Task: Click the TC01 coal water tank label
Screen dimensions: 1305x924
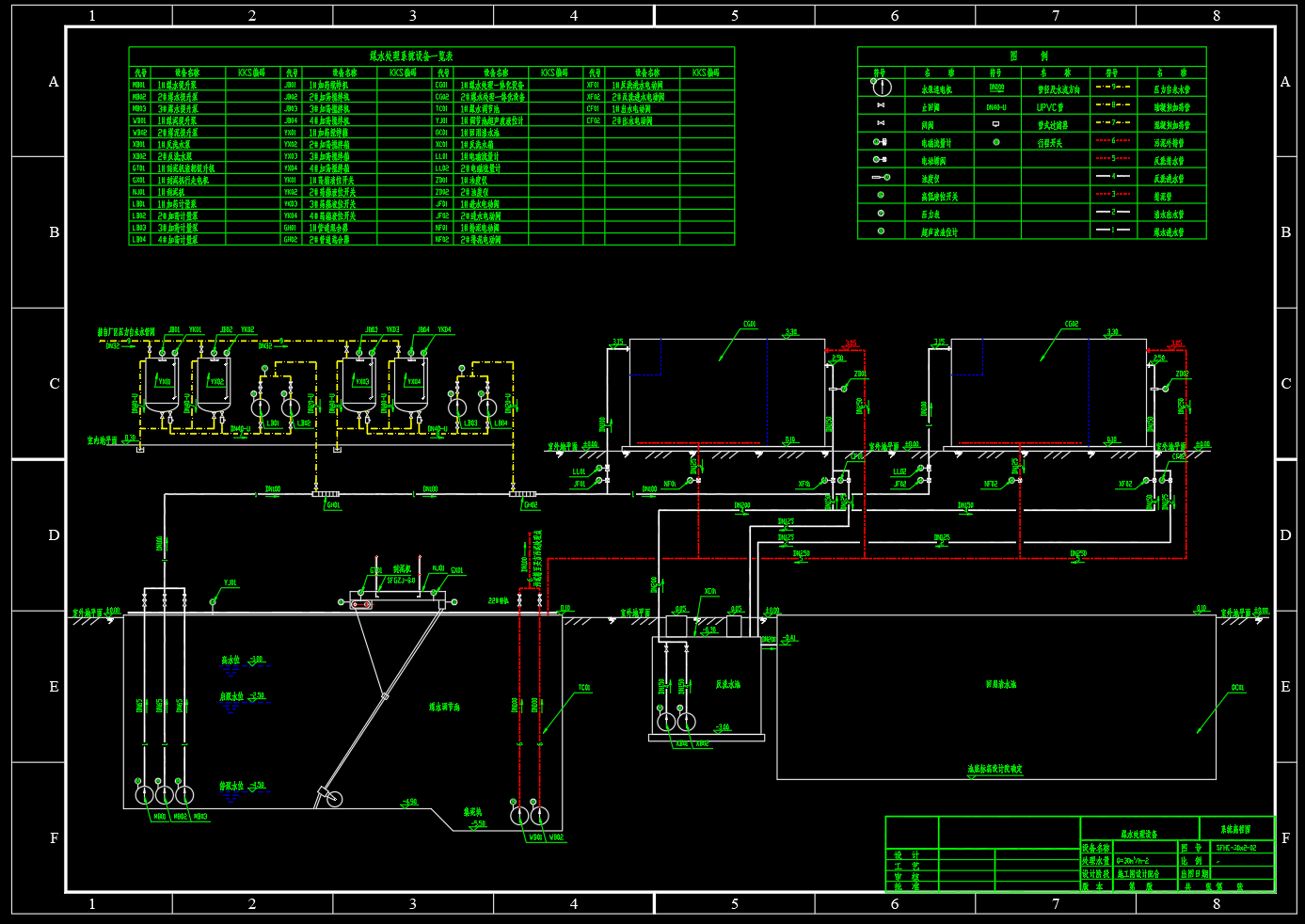Action: click(584, 688)
